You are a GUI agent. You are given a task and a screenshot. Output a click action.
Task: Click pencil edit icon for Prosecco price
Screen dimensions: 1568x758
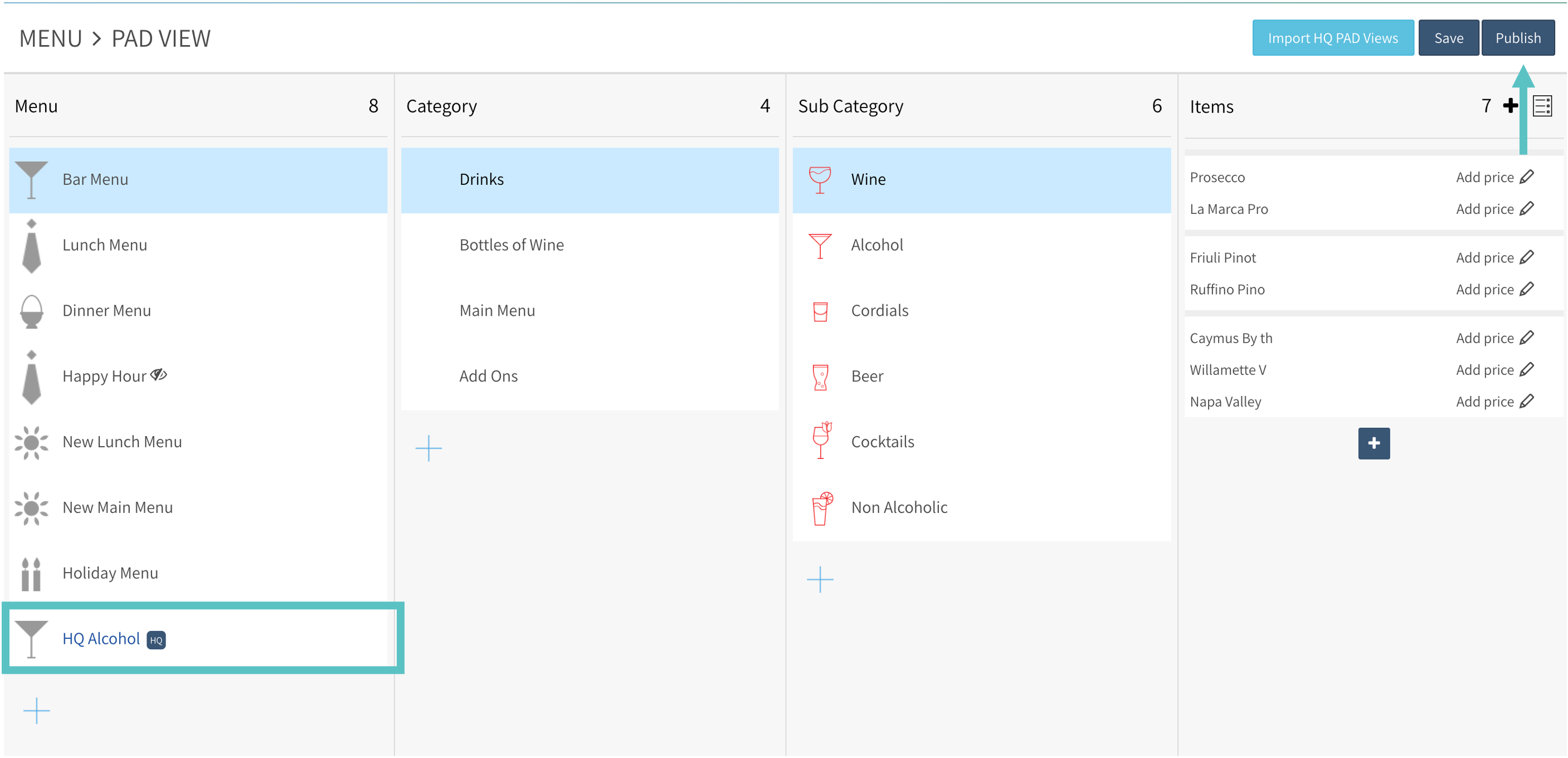tap(1527, 177)
